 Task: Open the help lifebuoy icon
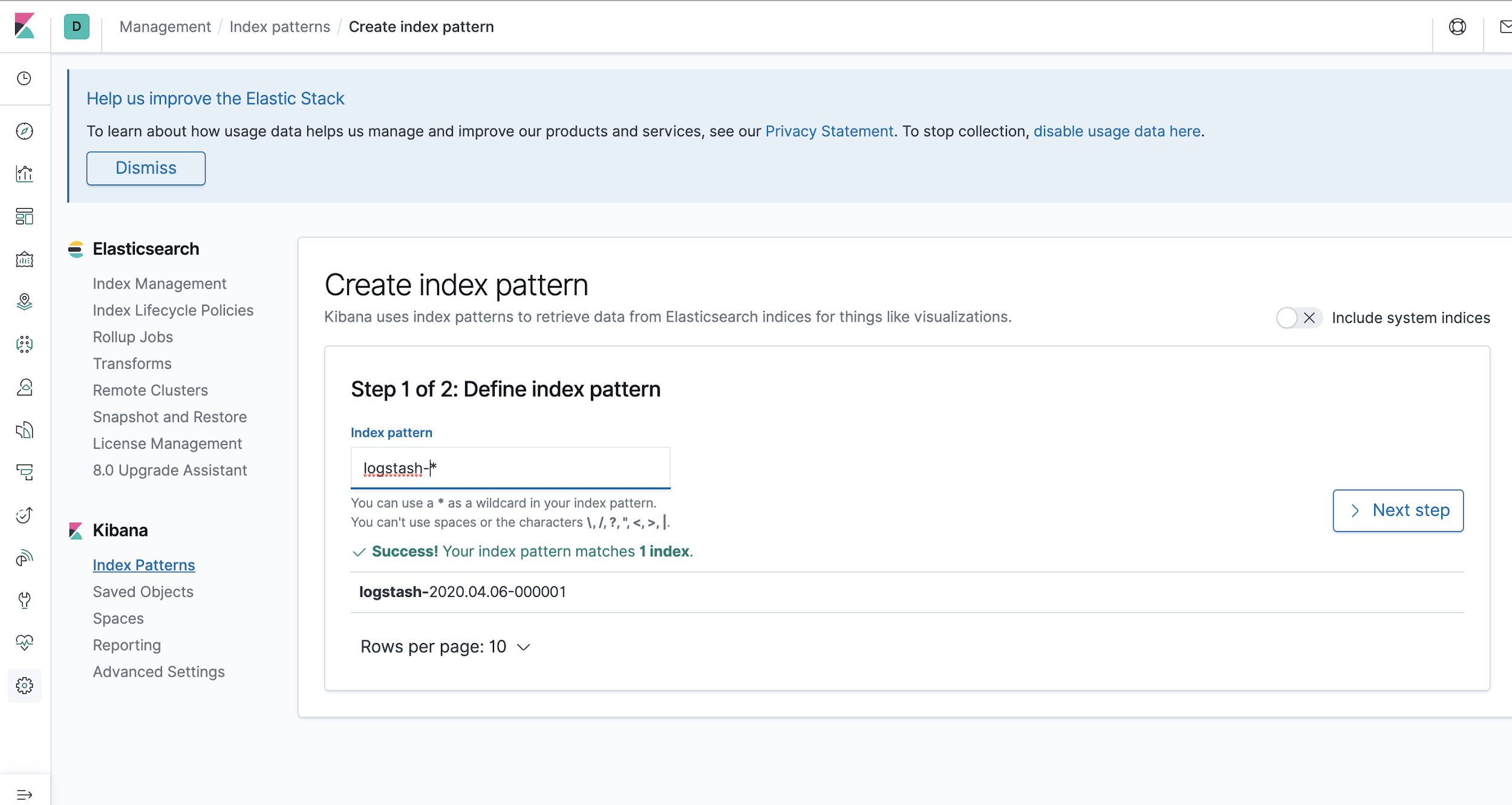(1458, 27)
